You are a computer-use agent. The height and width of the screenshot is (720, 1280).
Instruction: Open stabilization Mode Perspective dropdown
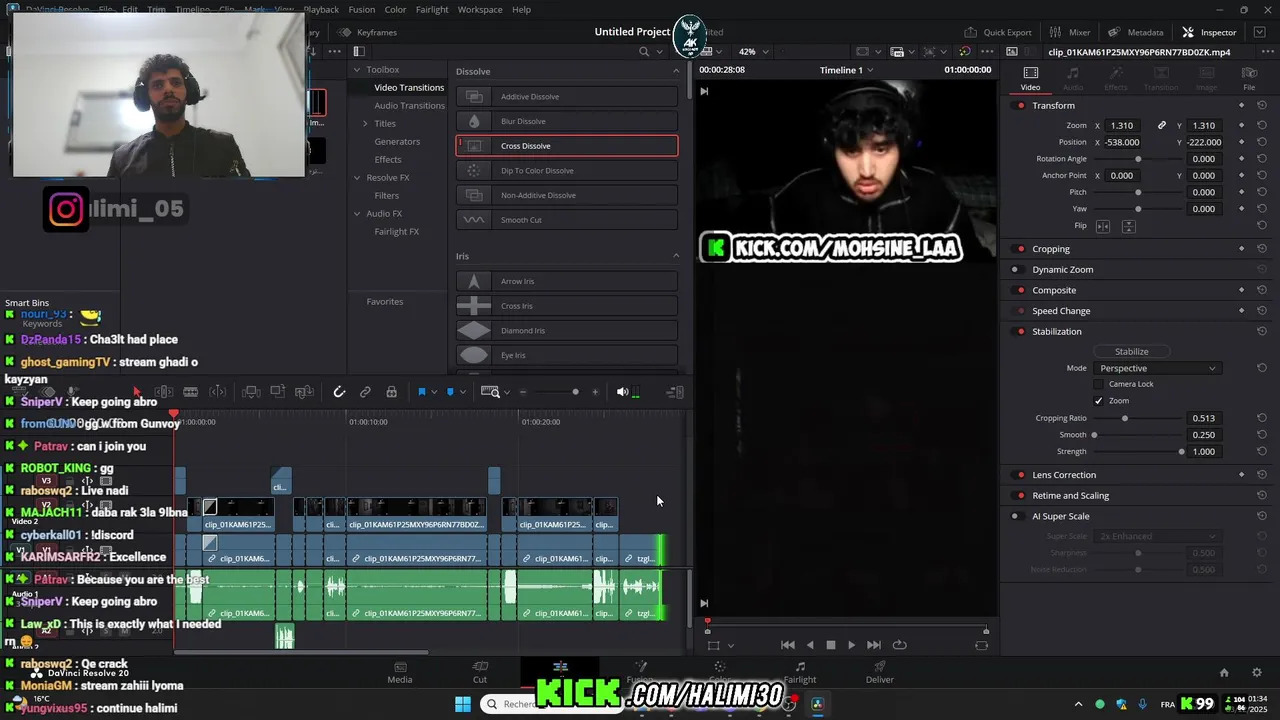coord(1157,368)
